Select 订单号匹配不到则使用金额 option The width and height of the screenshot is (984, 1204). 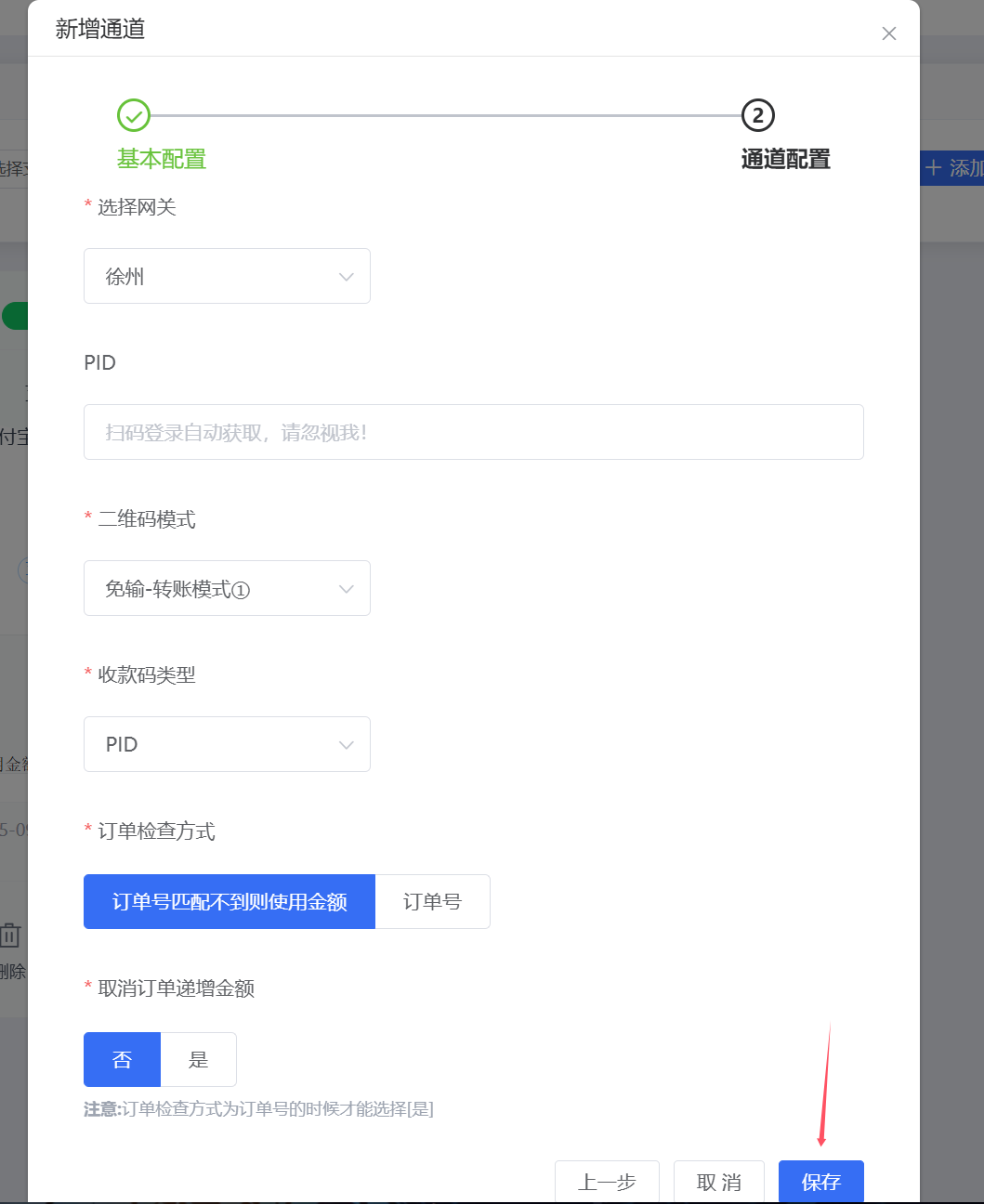coord(230,901)
